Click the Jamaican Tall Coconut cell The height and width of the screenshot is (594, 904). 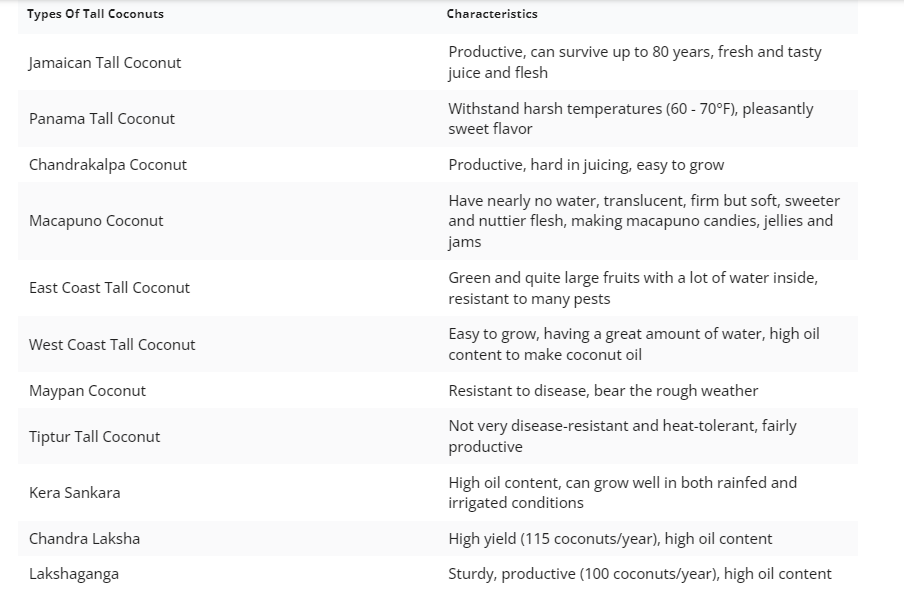105,62
